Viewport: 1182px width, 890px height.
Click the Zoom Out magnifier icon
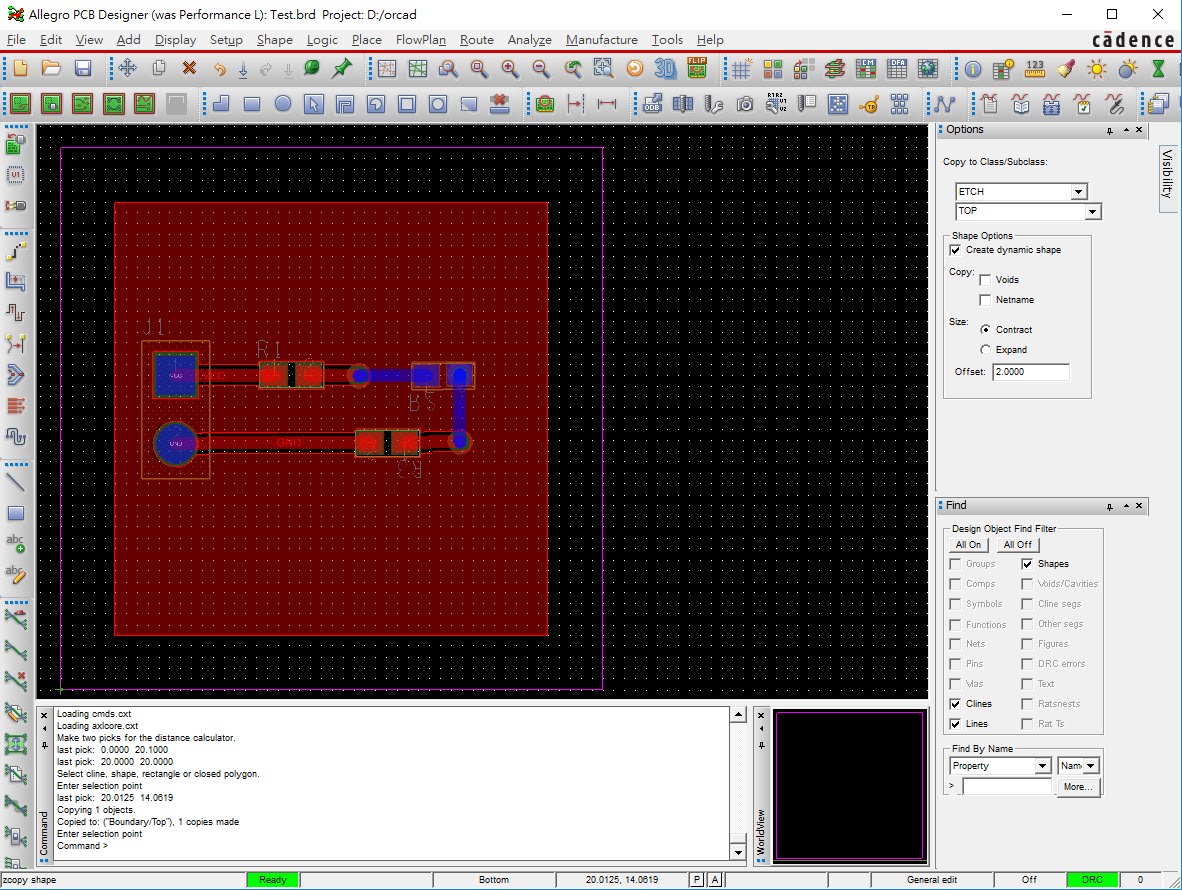tap(540, 69)
